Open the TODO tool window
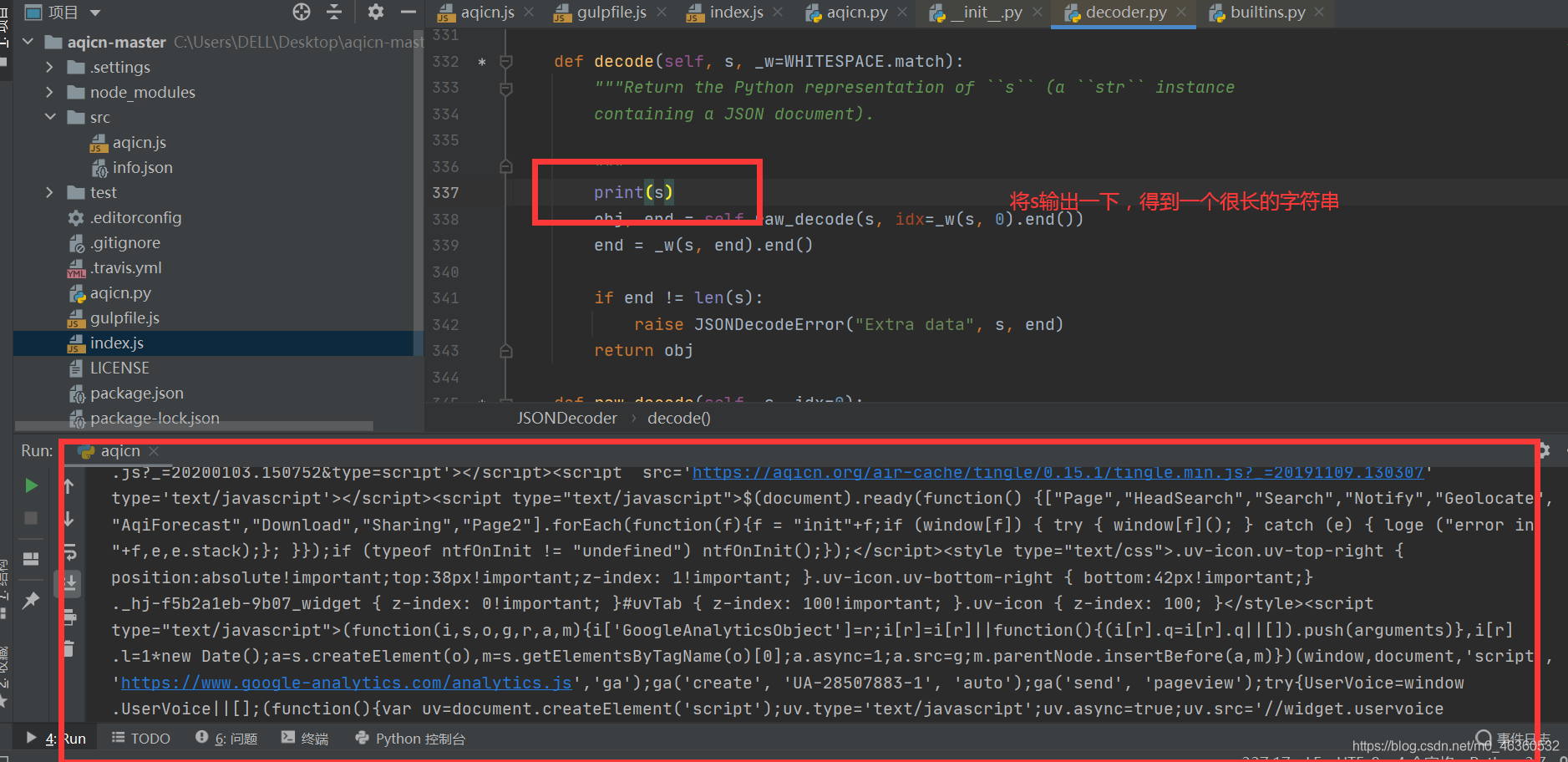 tap(141, 739)
